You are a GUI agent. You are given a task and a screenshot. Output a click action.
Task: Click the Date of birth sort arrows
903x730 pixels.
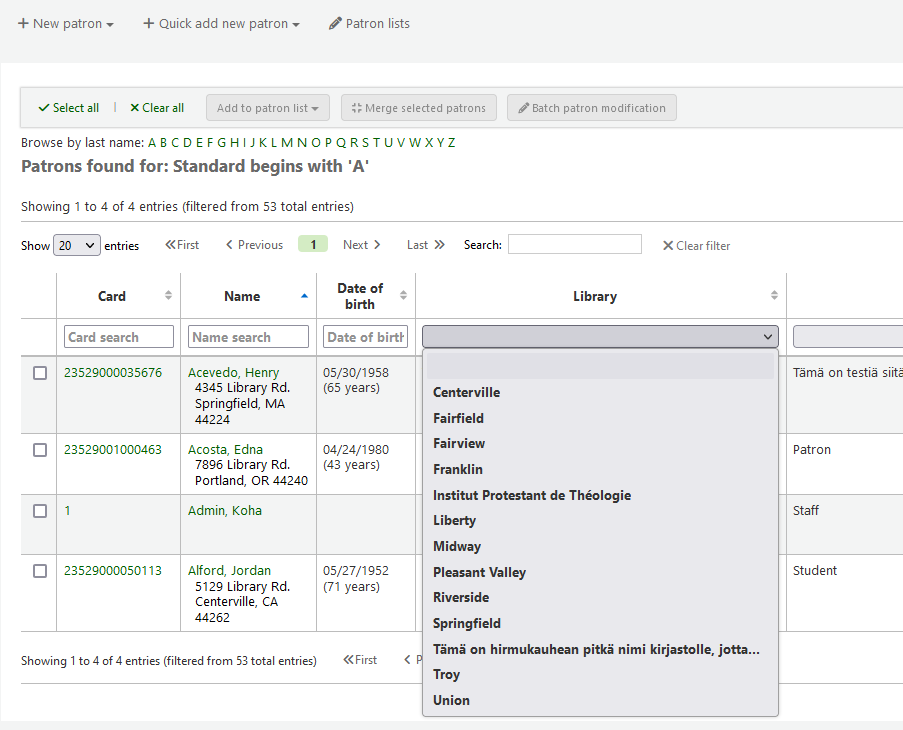tap(403, 296)
